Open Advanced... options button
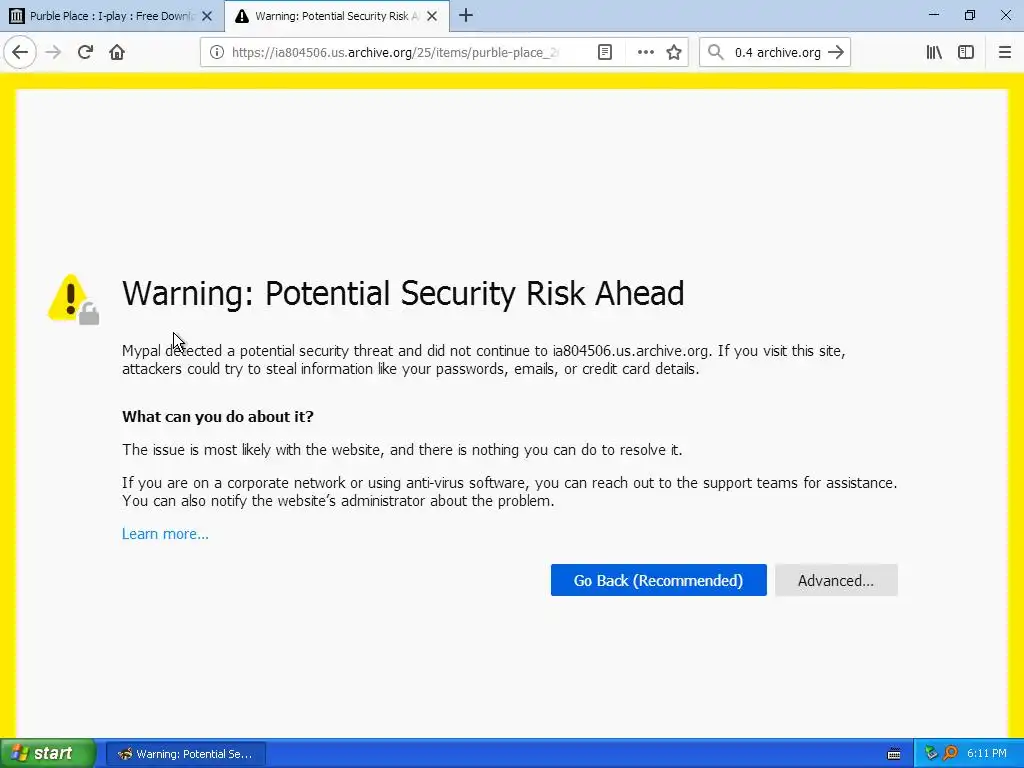The height and width of the screenshot is (768, 1024). click(x=836, y=580)
